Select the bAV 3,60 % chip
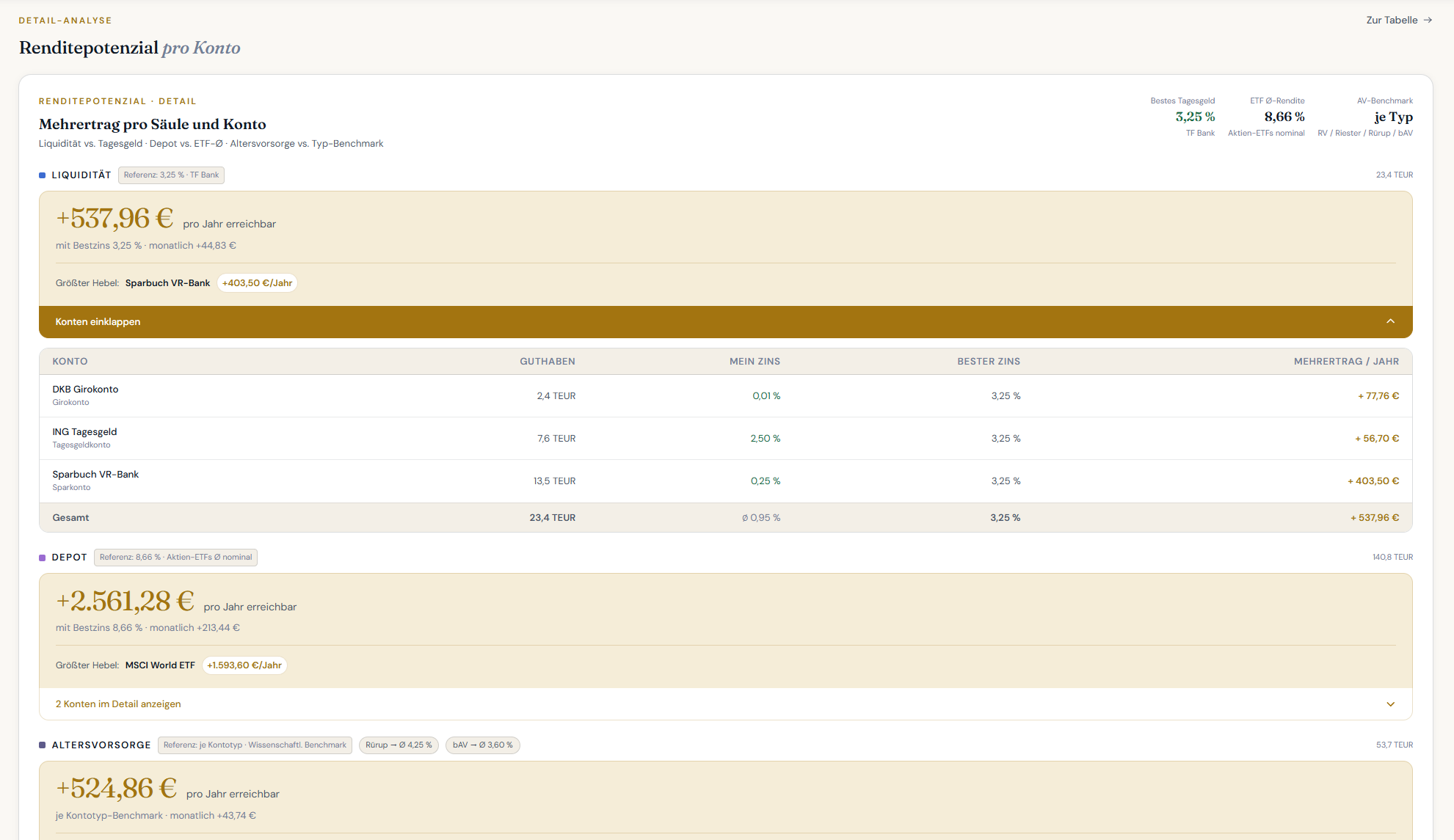Image resolution: width=1454 pixels, height=840 pixels. 483,745
